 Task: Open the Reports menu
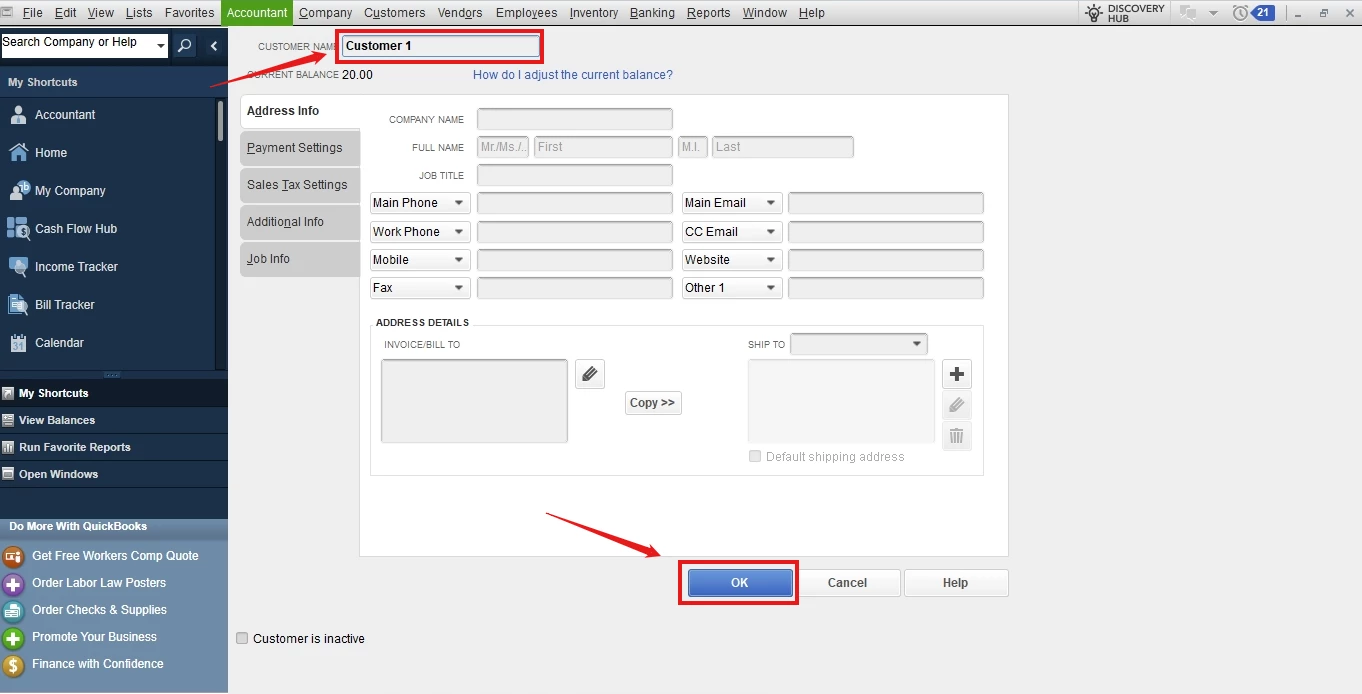click(x=709, y=13)
